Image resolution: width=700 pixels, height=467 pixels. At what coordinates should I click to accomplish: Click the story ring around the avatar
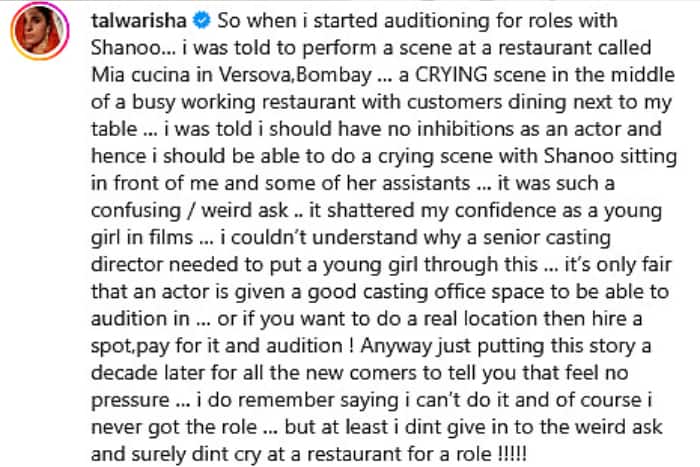40,31
